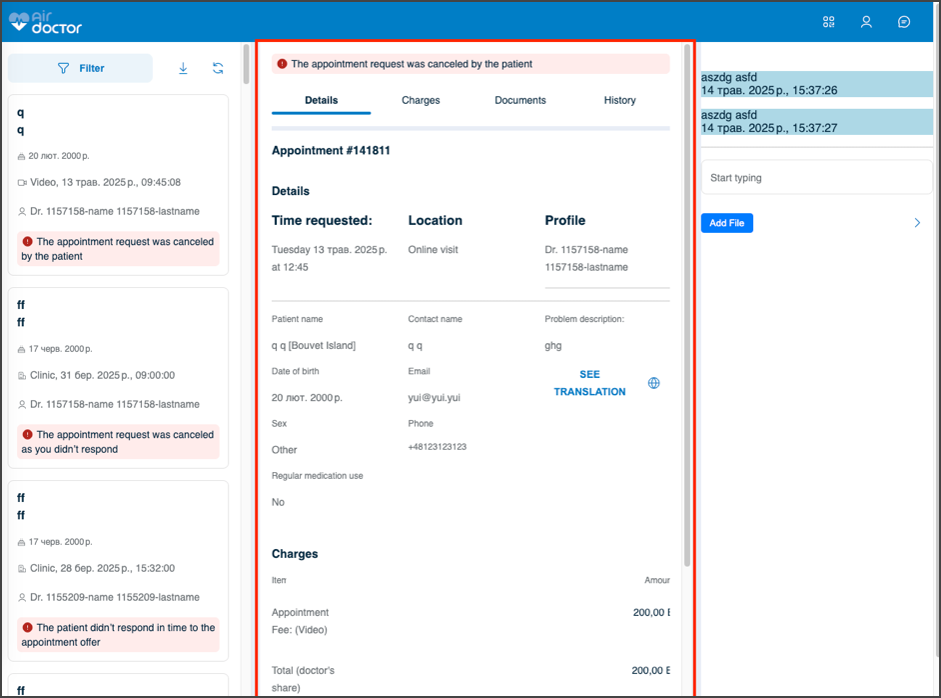Open the History tab

pyautogui.click(x=619, y=100)
